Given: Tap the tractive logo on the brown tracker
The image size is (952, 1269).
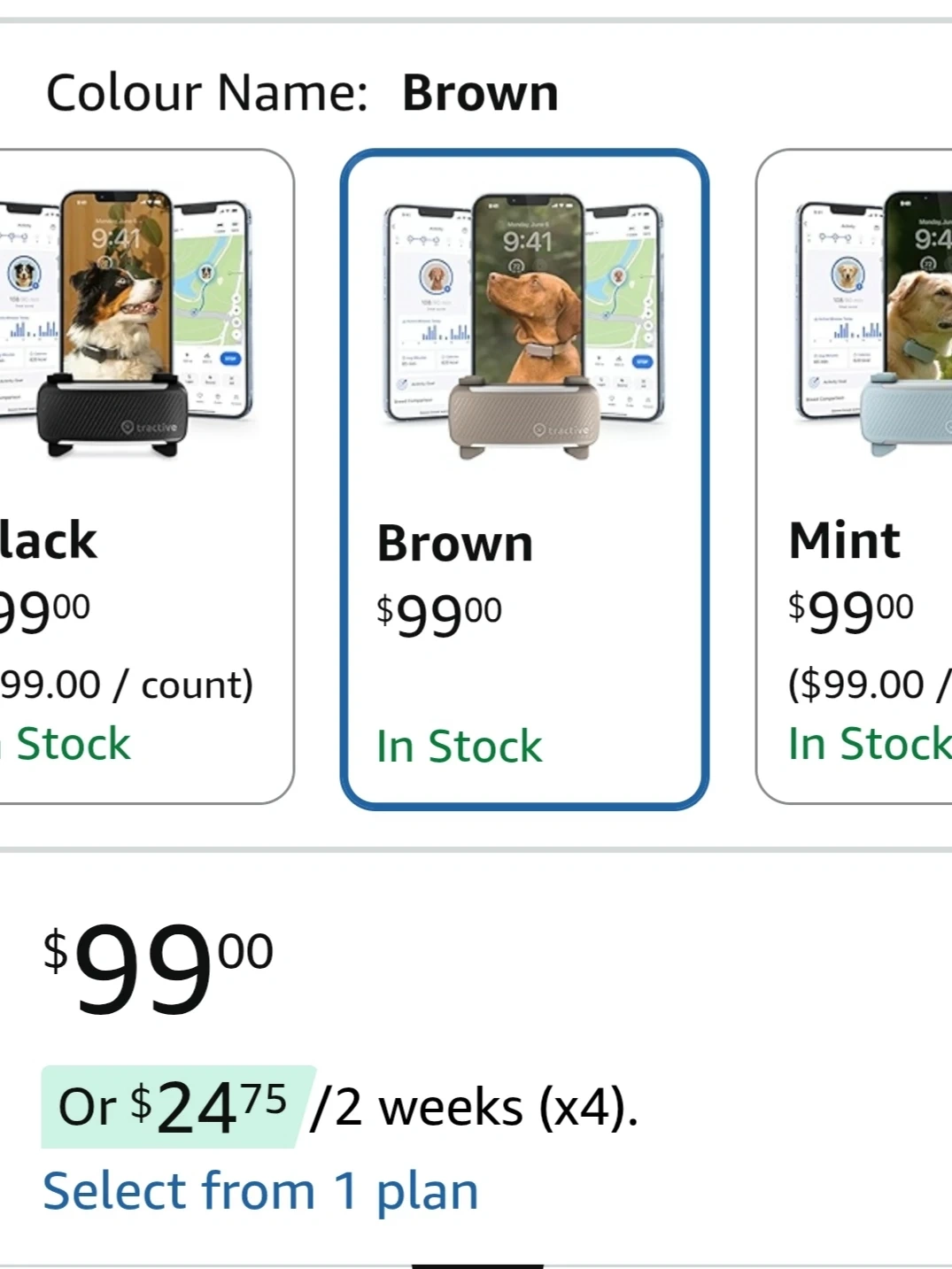Looking at the screenshot, I should [x=561, y=429].
